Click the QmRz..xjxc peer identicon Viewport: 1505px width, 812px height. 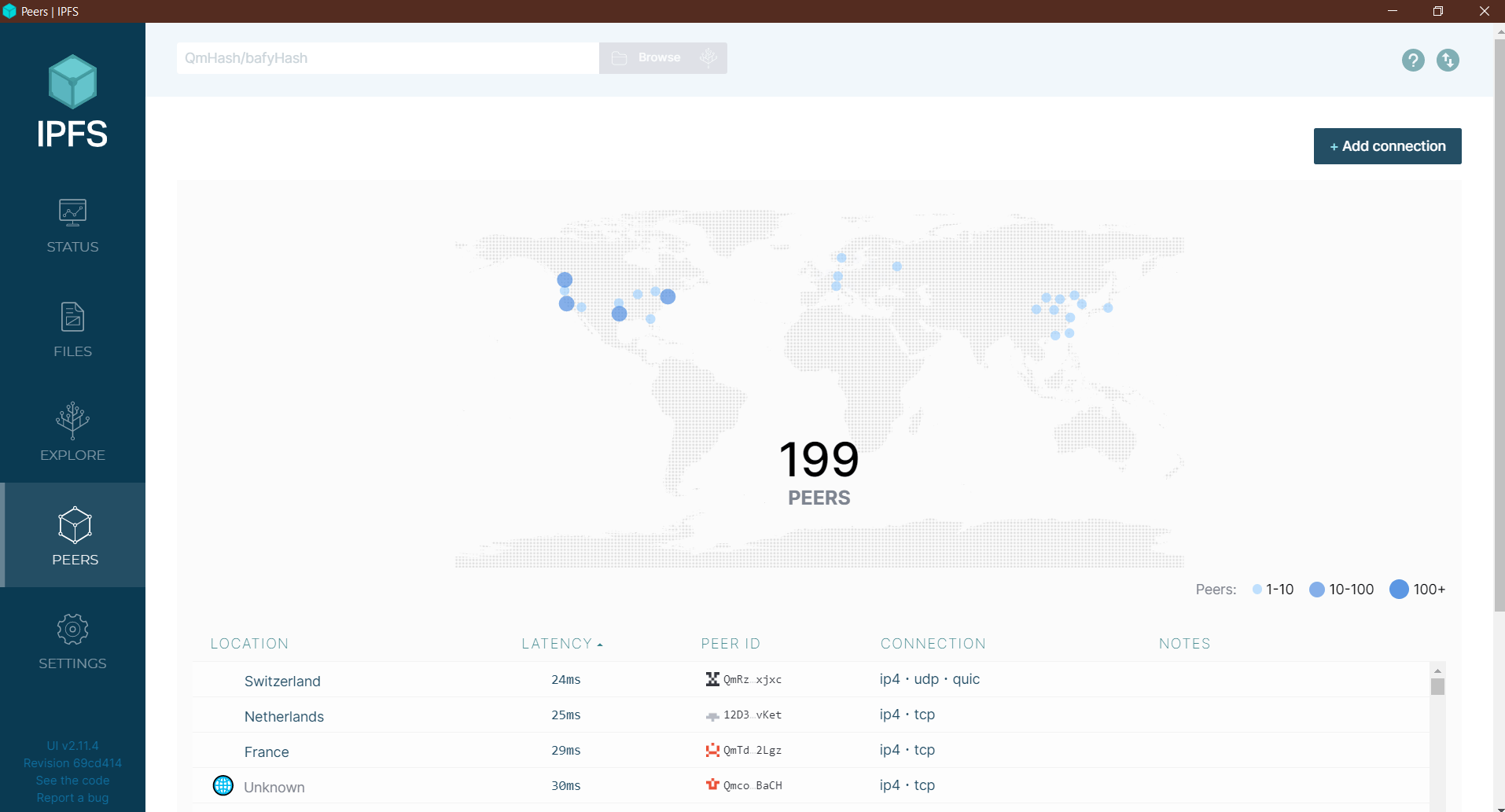712,679
